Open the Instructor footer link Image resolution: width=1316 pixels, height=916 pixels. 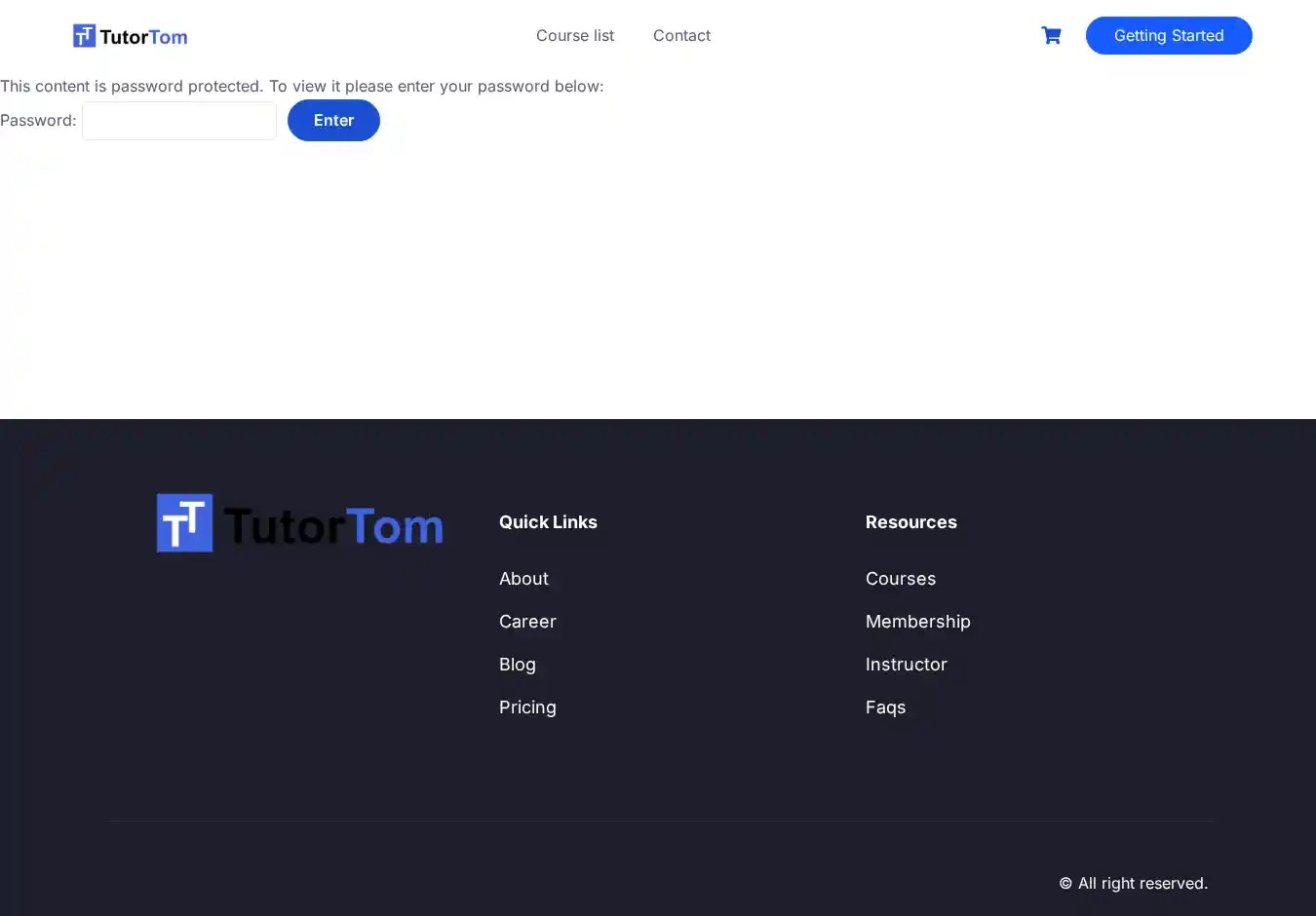tap(906, 665)
